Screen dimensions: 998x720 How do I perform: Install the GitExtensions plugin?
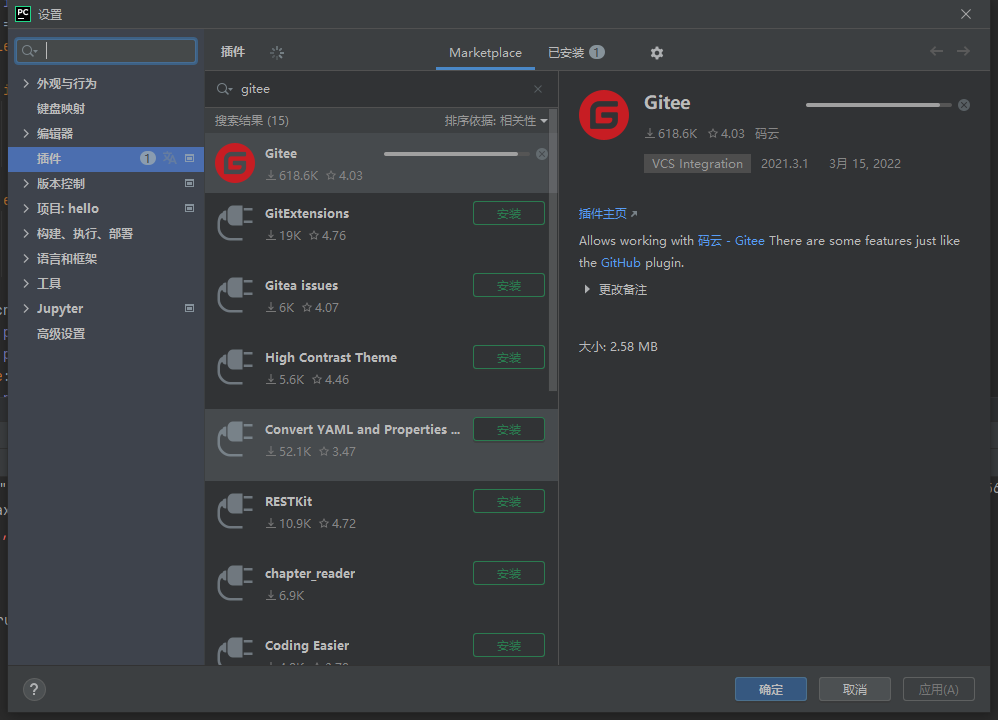pos(509,213)
